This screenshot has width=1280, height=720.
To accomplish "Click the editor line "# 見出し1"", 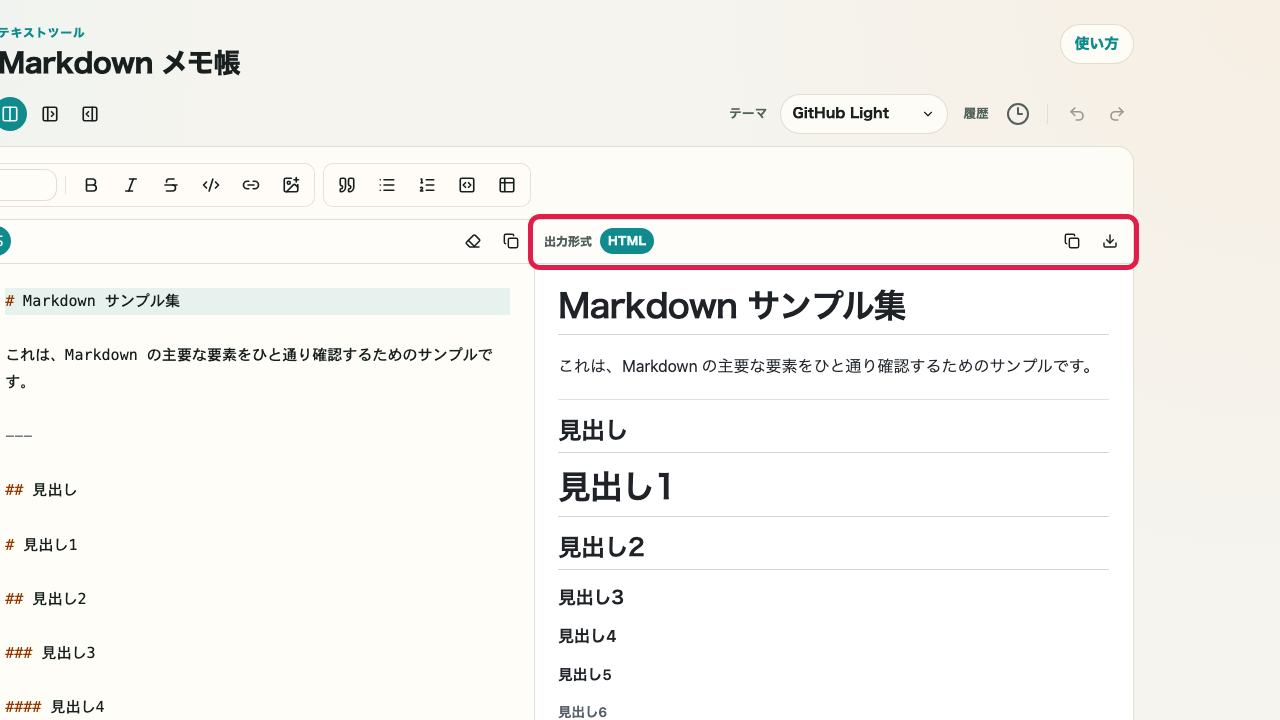I will click(41, 545).
